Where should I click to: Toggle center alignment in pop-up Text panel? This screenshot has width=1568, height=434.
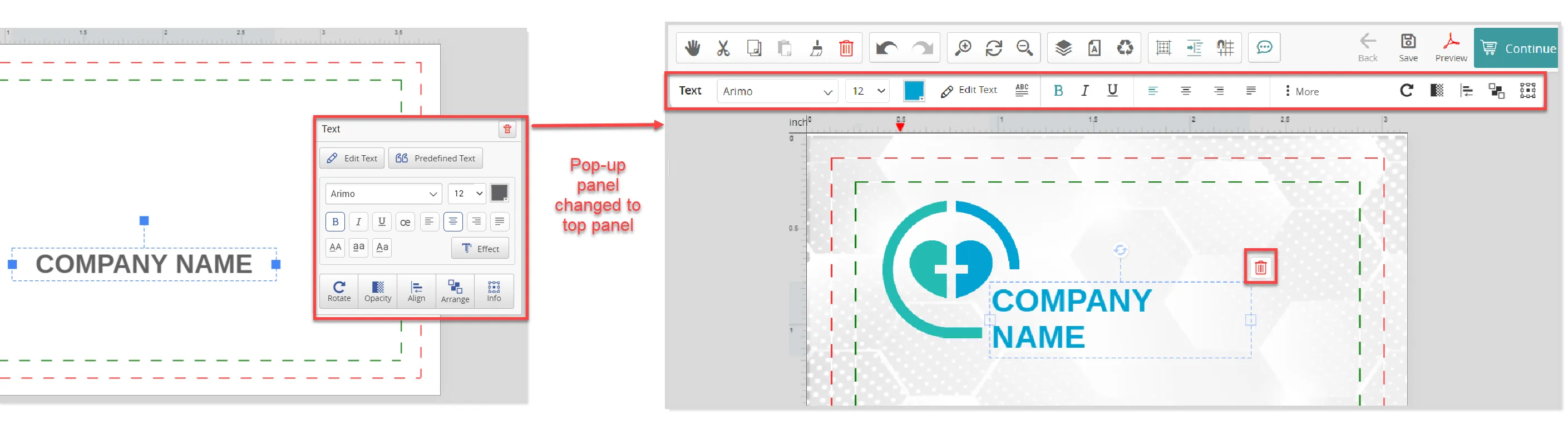pos(453,221)
